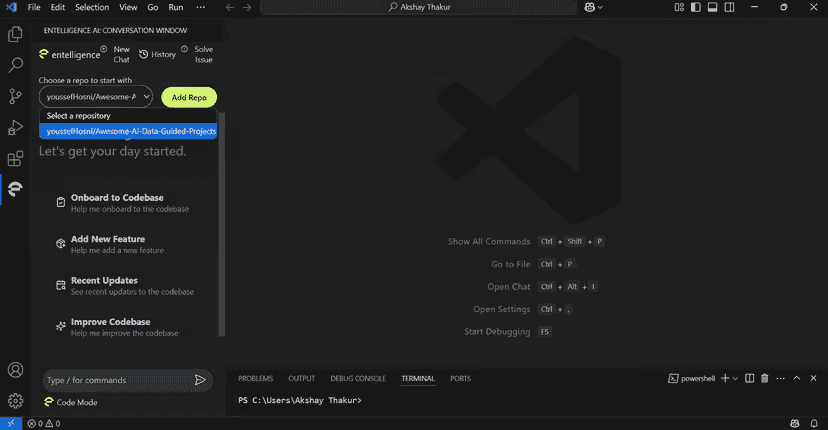
Task: Open the Accounts menu icon
Action: point(15,370)
